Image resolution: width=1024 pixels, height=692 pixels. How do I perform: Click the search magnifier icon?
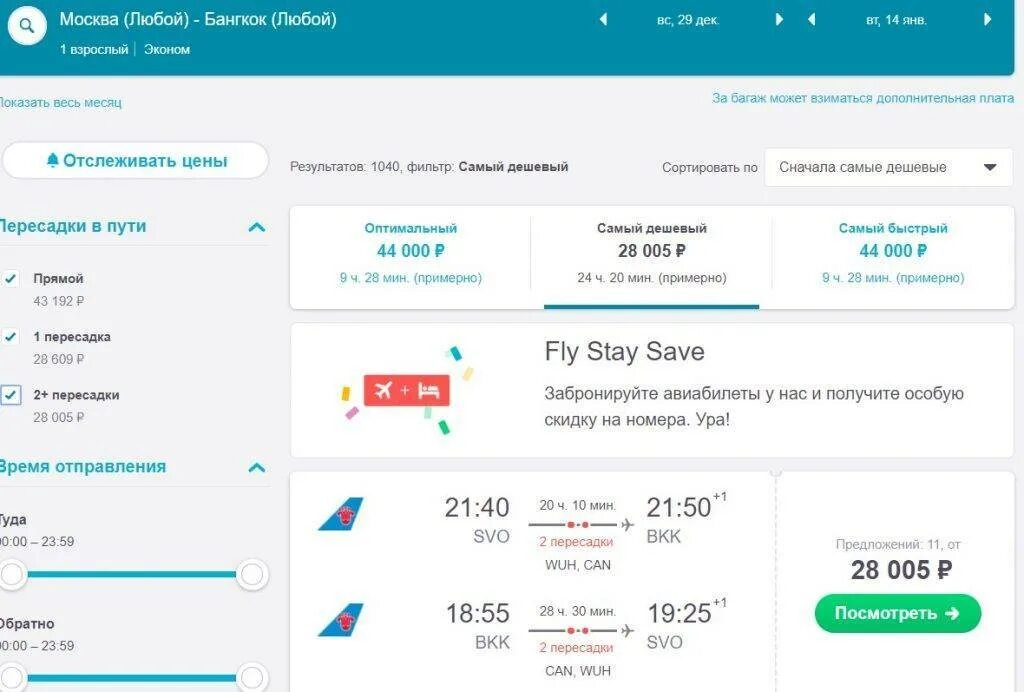pos(26,26)
